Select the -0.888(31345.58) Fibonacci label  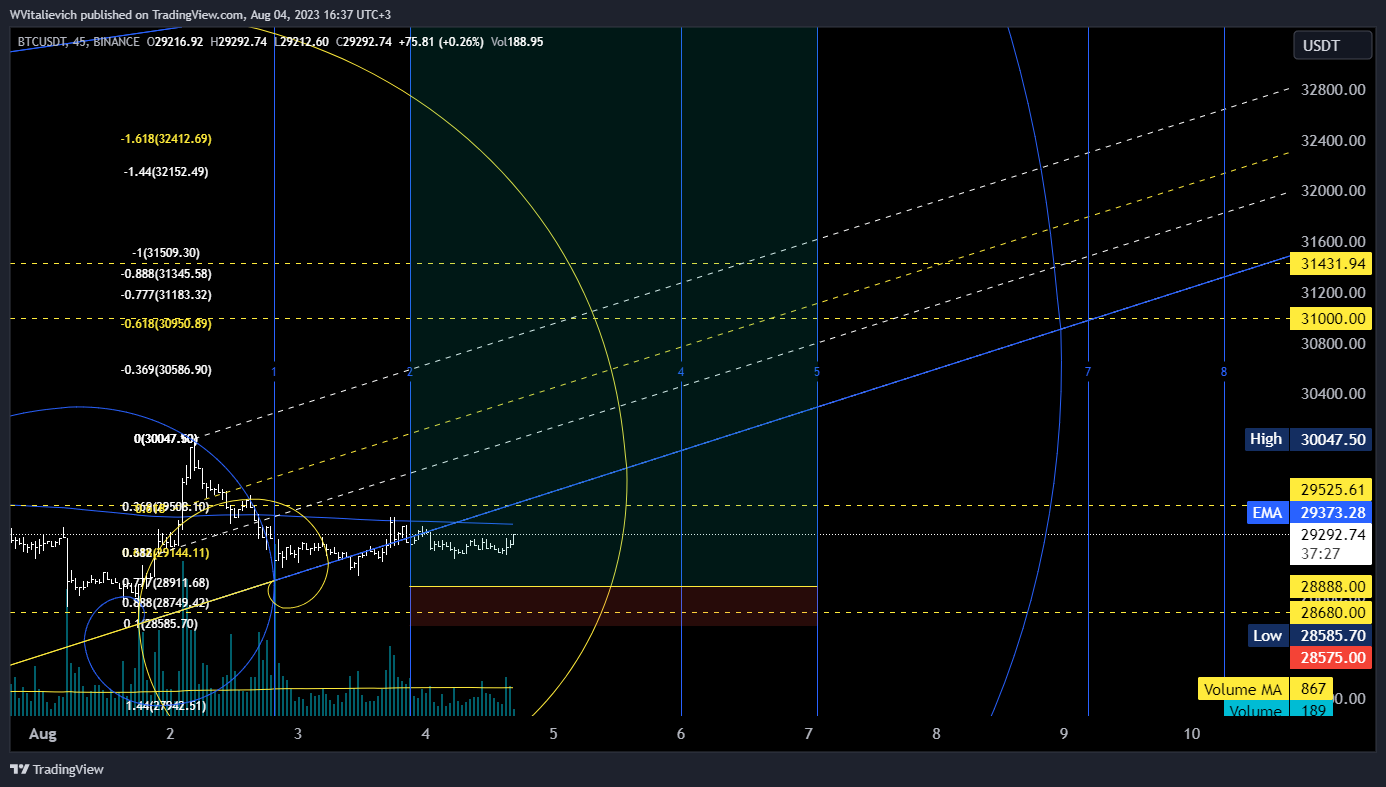166,273
